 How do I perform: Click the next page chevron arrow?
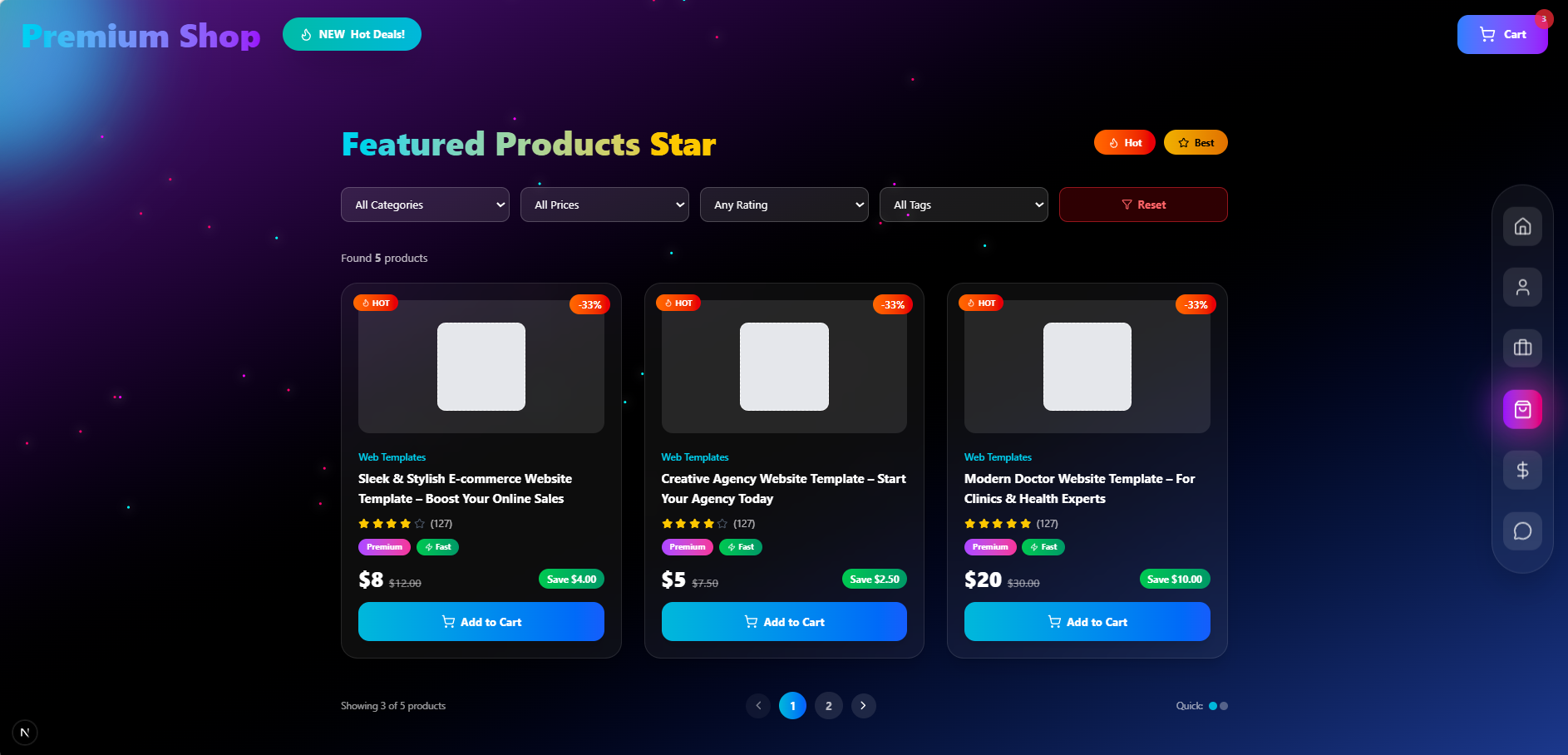click(x=863, y=706)
